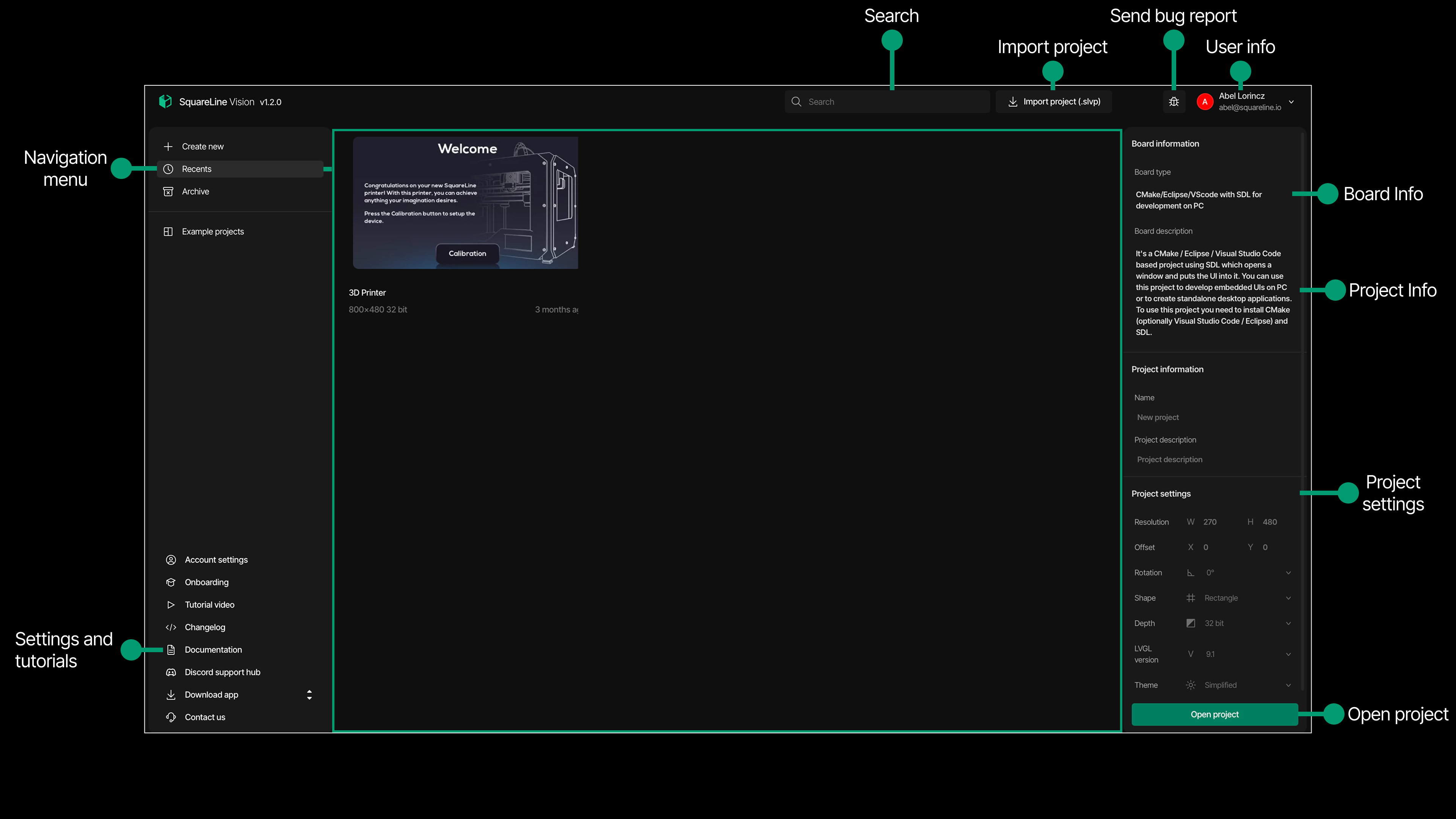Open the Send bug report icon

1174,101
